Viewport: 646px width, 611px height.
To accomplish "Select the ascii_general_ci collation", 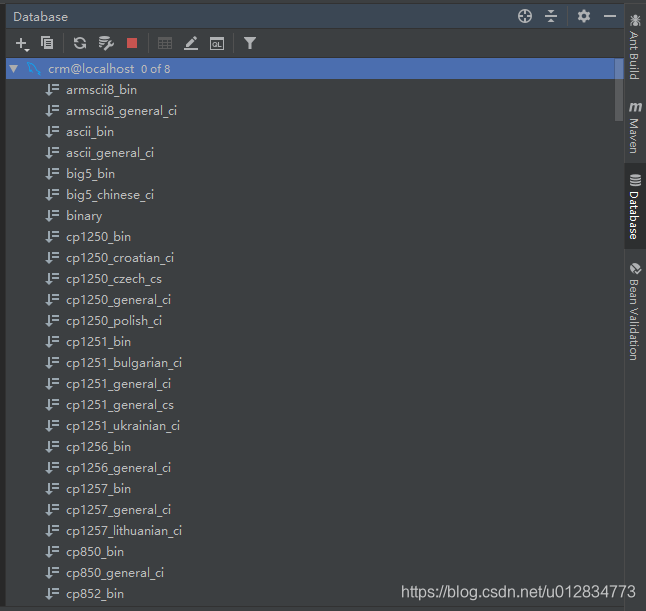I will pos(110,153).
